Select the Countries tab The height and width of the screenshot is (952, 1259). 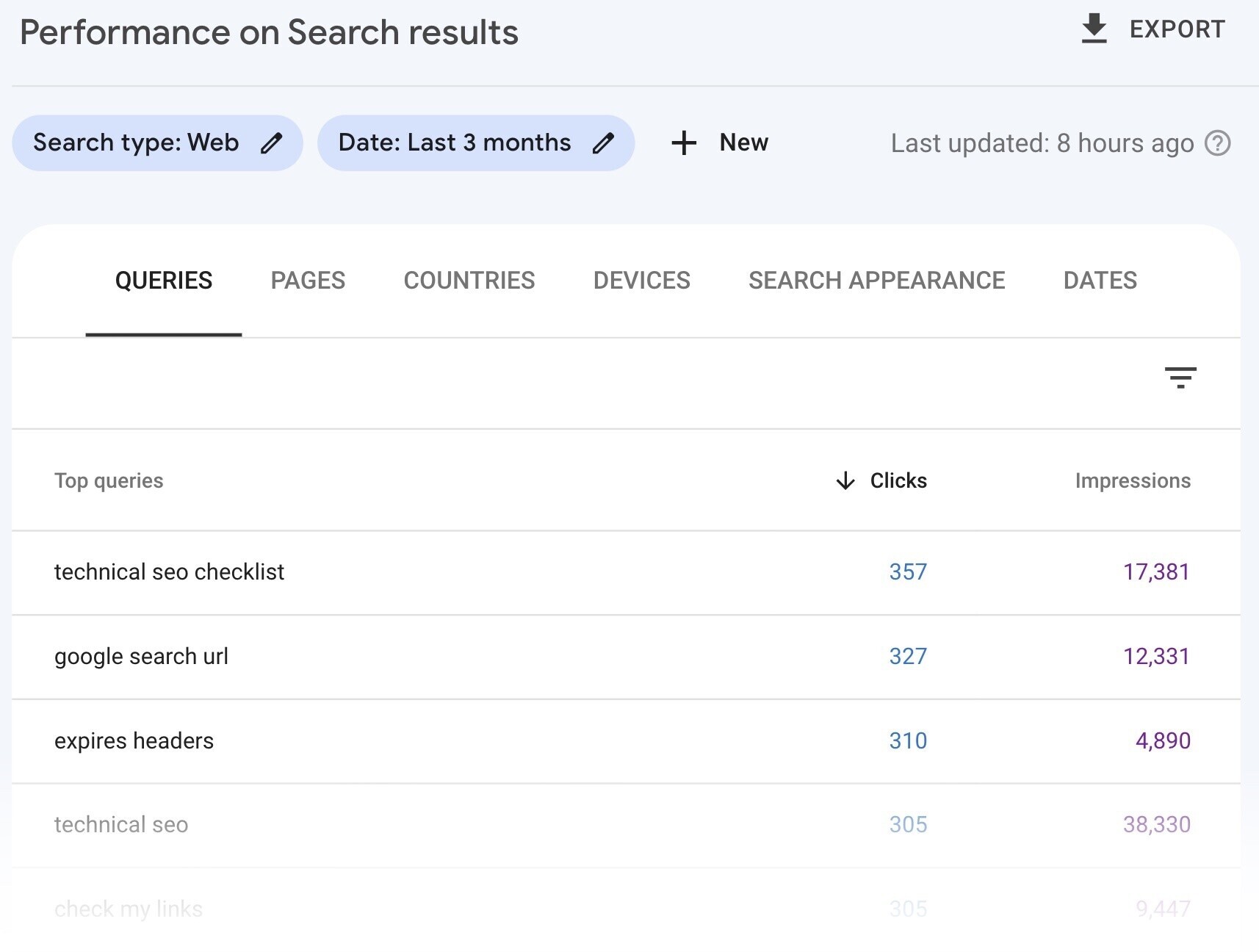pyautogui.click(x=469, y=280)
